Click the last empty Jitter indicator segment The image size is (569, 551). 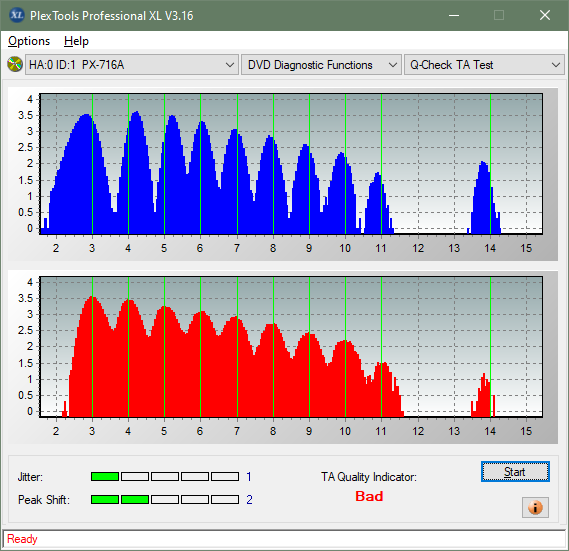point(225,476)
